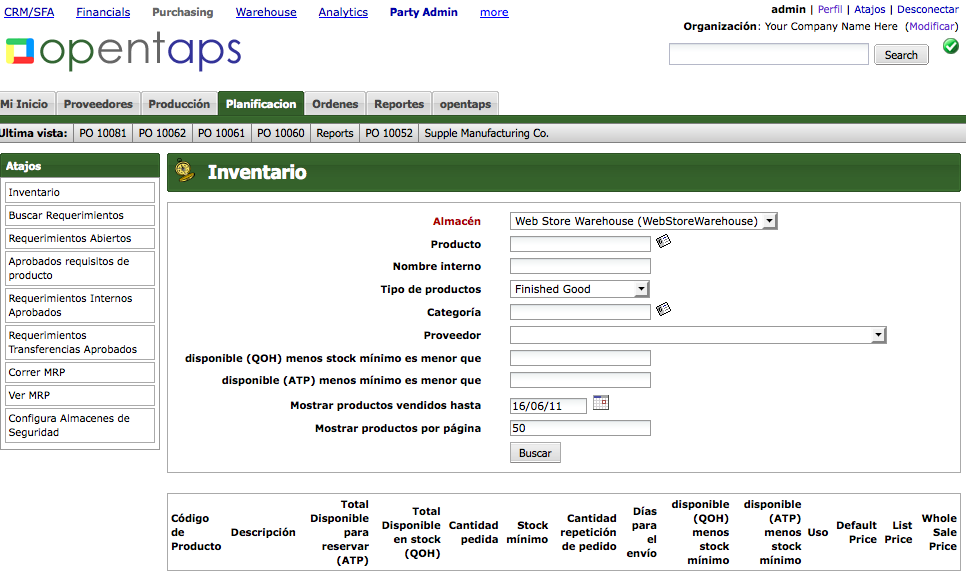The height and width of the screenshot is (586, 966).
Task: Open PO 10081 from recent views
Action: click(103, 133)
